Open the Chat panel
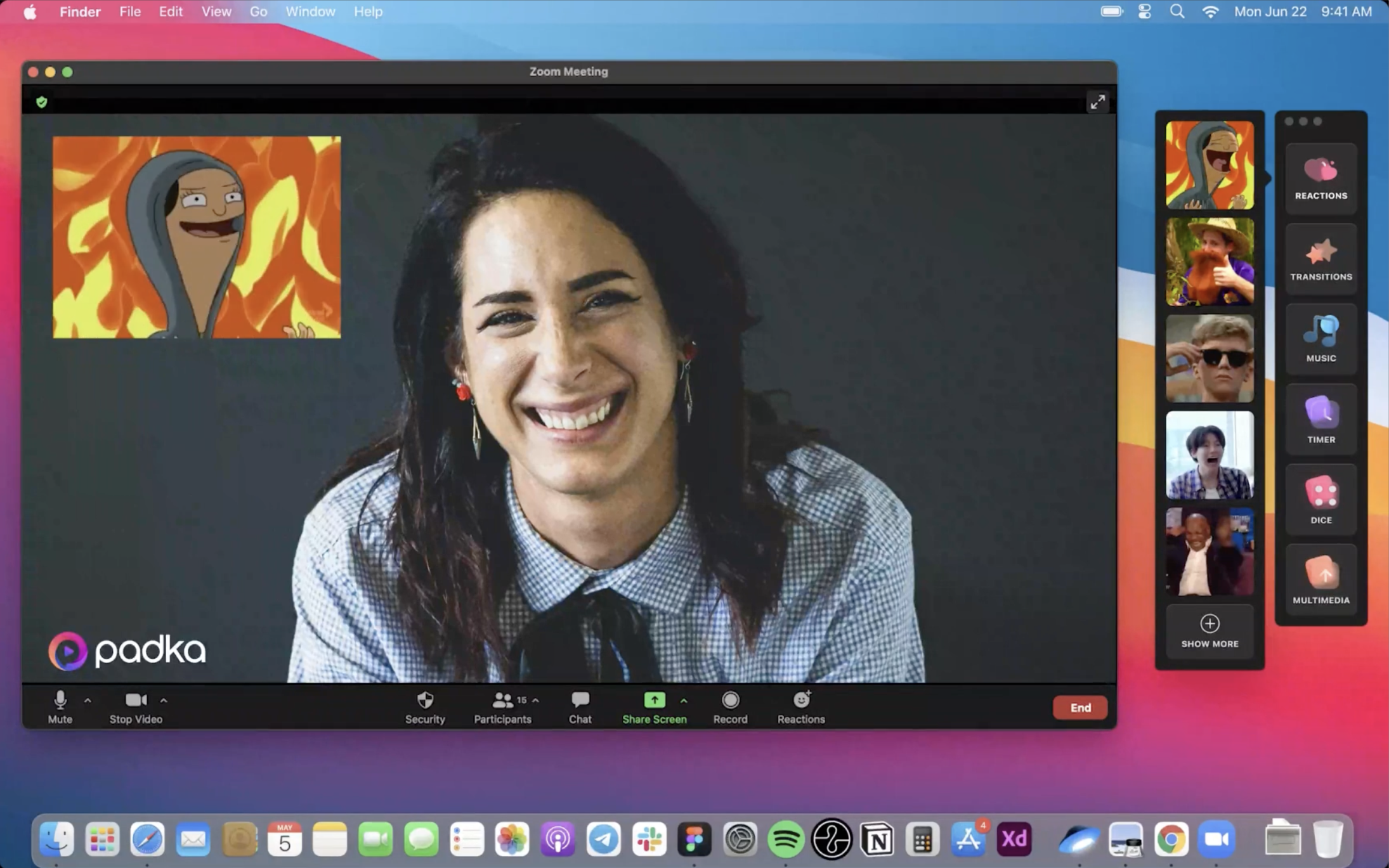 point(580,707)
